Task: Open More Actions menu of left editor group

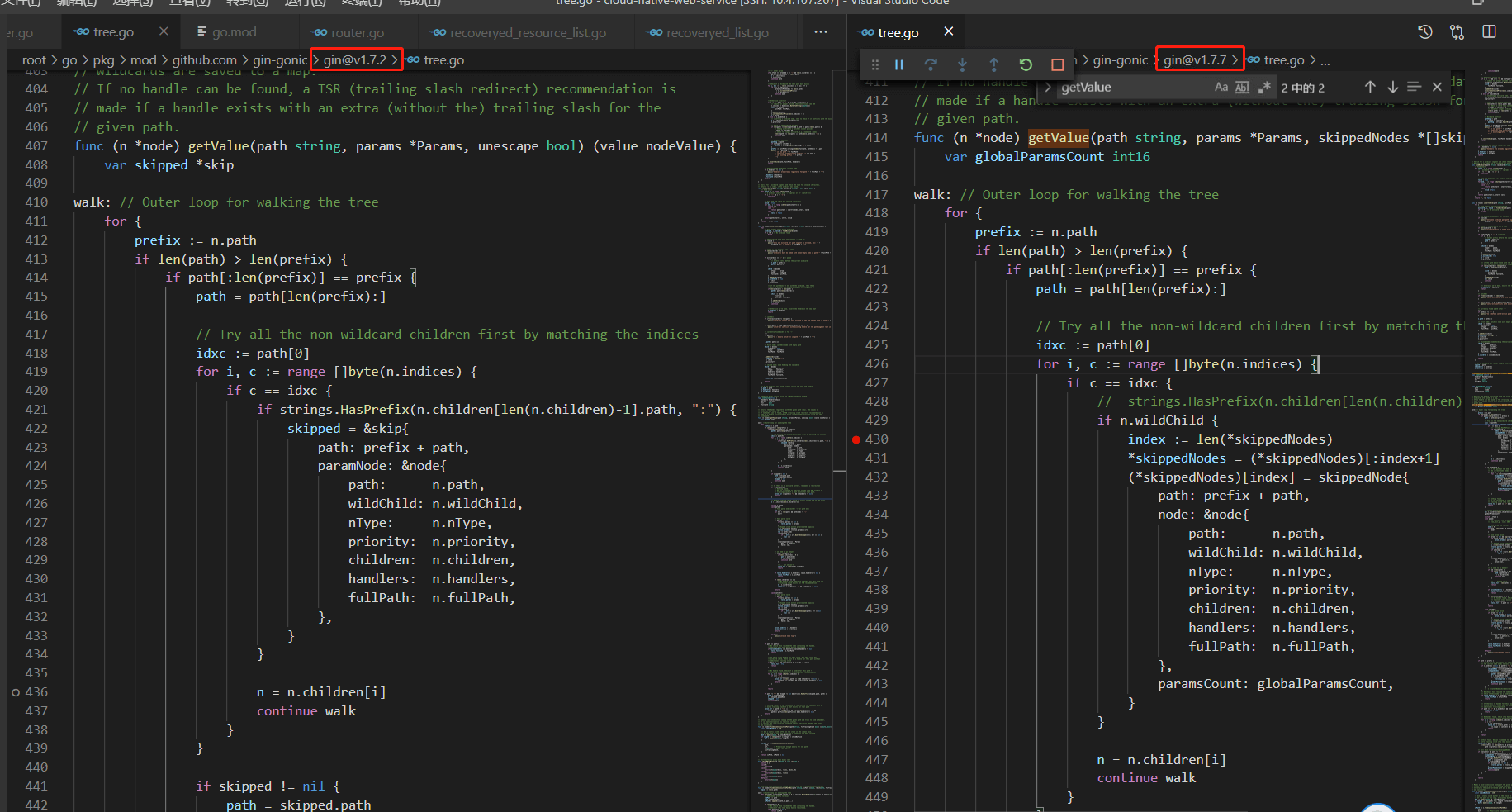Action: coord(820,32)
